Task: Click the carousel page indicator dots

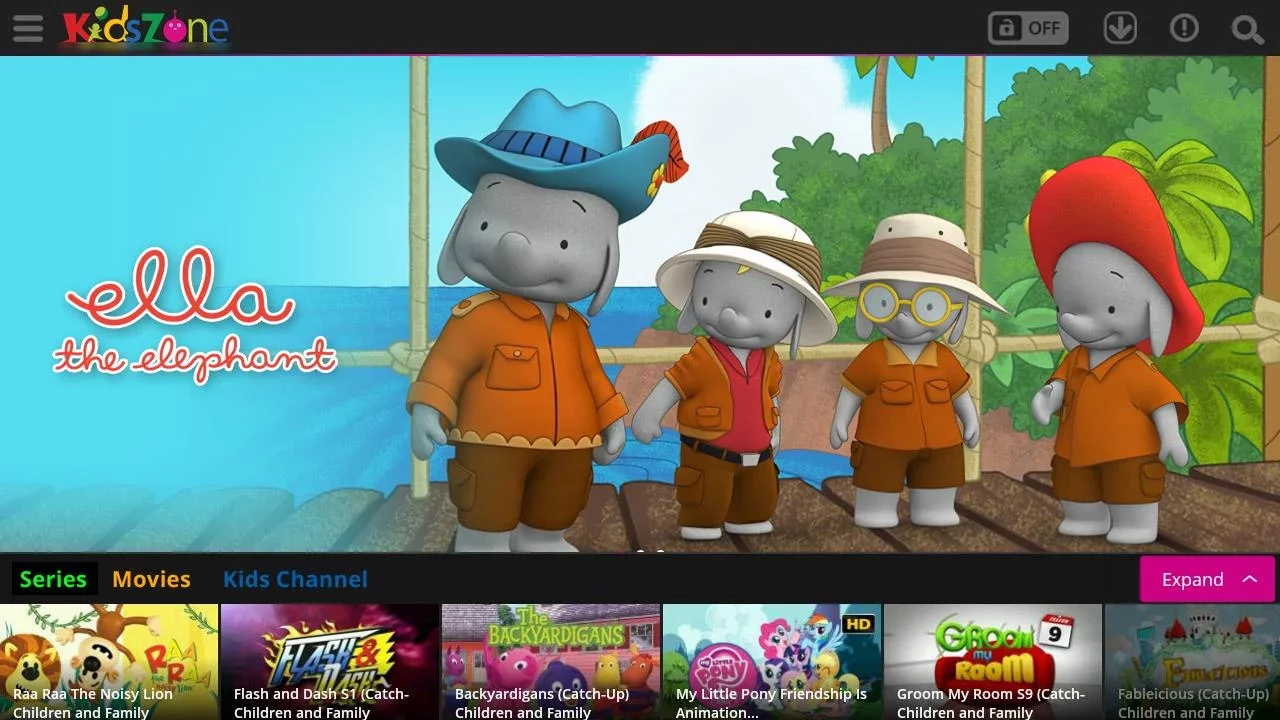Action: (650, 553)
